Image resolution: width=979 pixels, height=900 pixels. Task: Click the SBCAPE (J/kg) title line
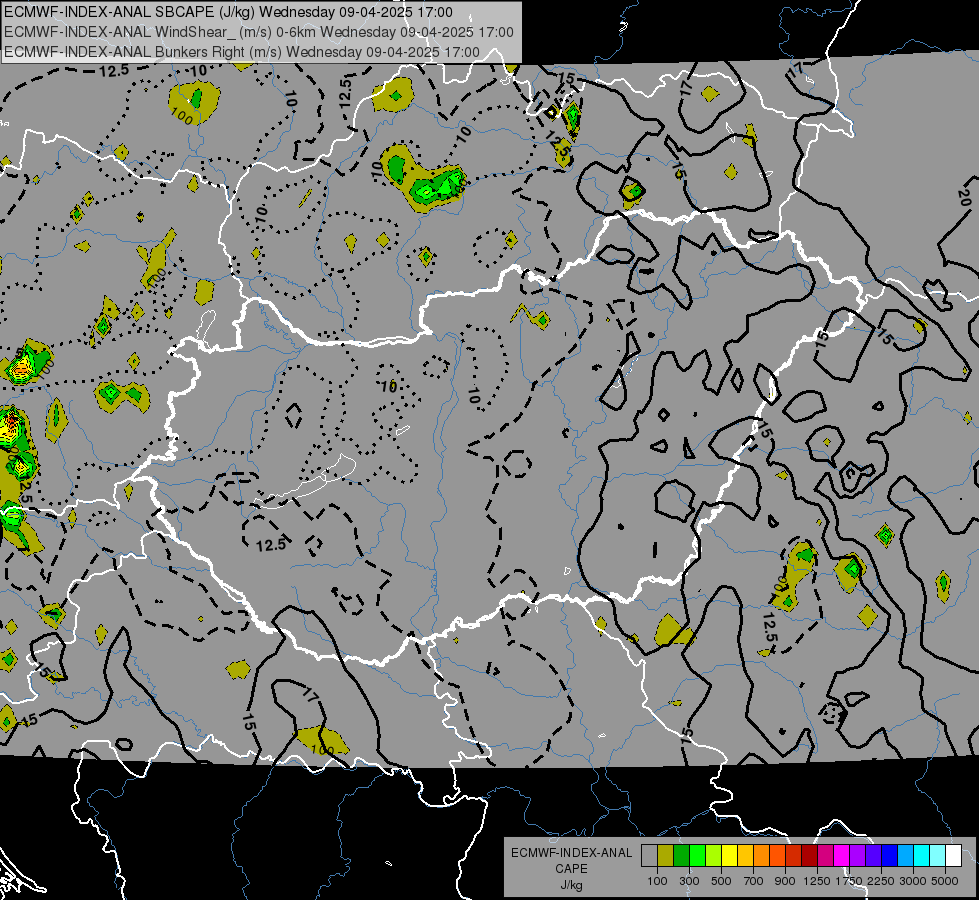(229, 12)
